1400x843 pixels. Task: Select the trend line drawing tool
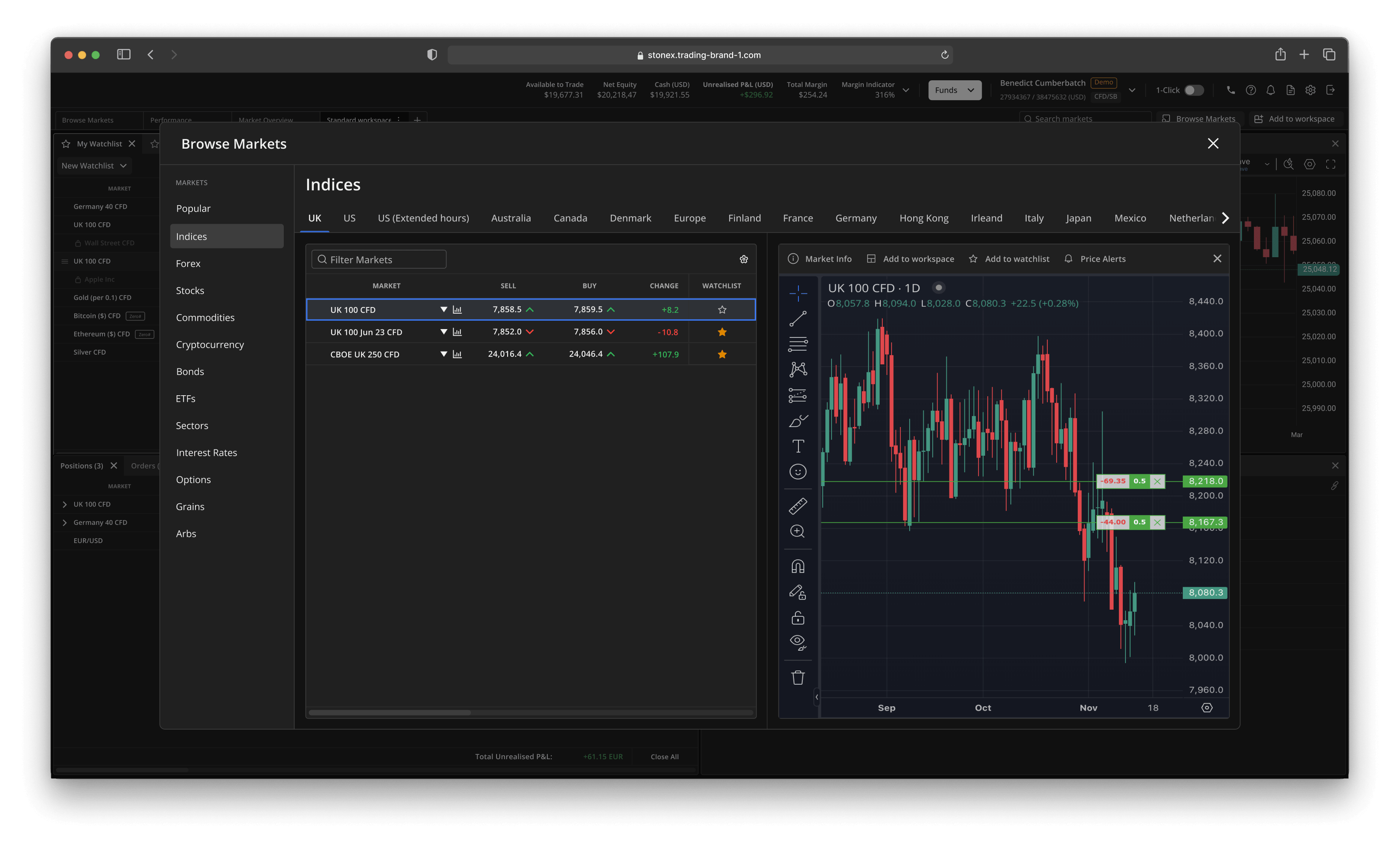(x=798, y=318)
